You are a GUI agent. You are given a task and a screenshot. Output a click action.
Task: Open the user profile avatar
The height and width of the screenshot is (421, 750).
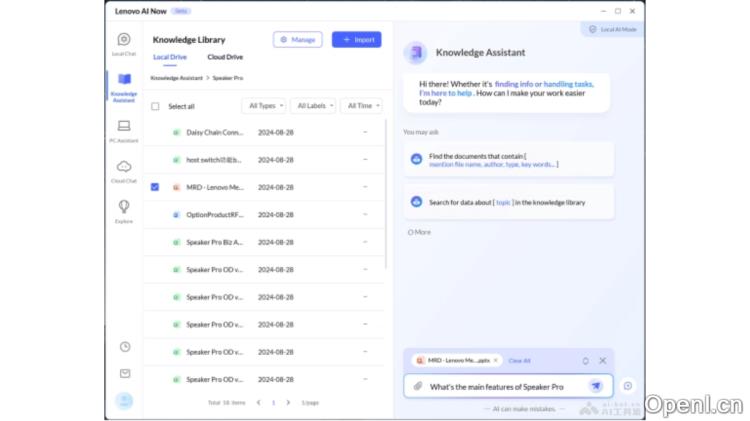[125, 401]
